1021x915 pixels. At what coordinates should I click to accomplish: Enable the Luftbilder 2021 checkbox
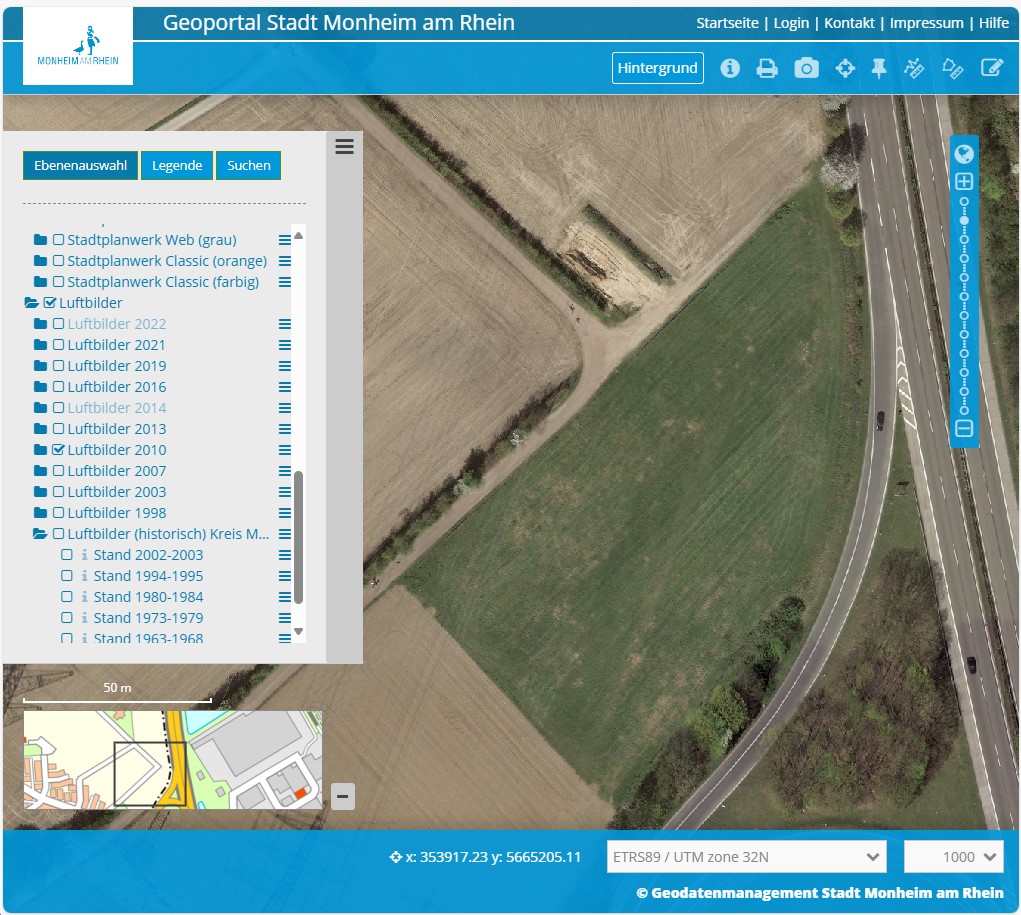pyautogui.click(x=59, y=345)
